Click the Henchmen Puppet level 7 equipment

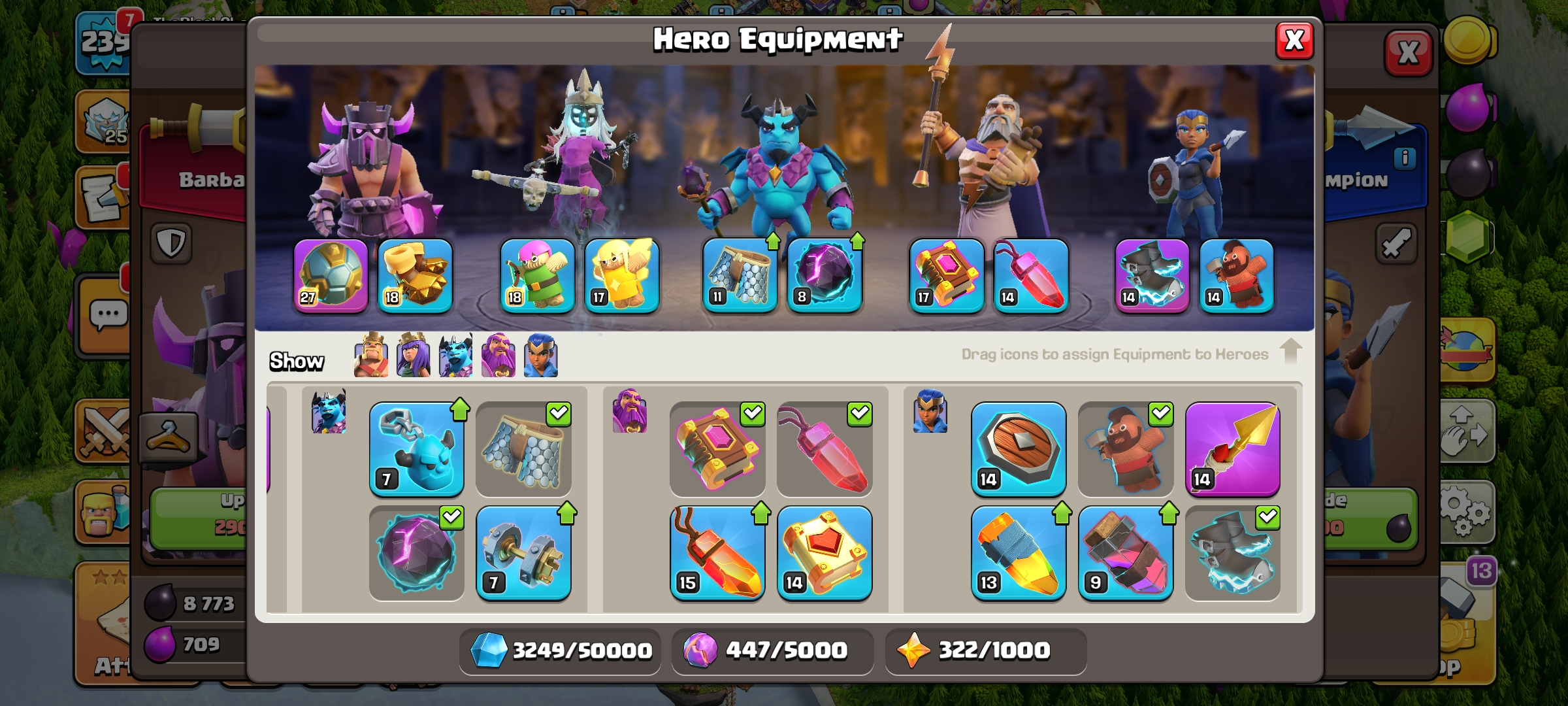pos(417,449)
